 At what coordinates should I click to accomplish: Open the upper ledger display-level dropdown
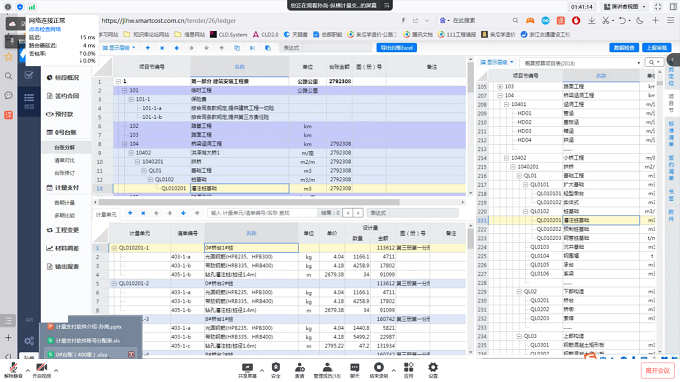click(x=119, y=48)
